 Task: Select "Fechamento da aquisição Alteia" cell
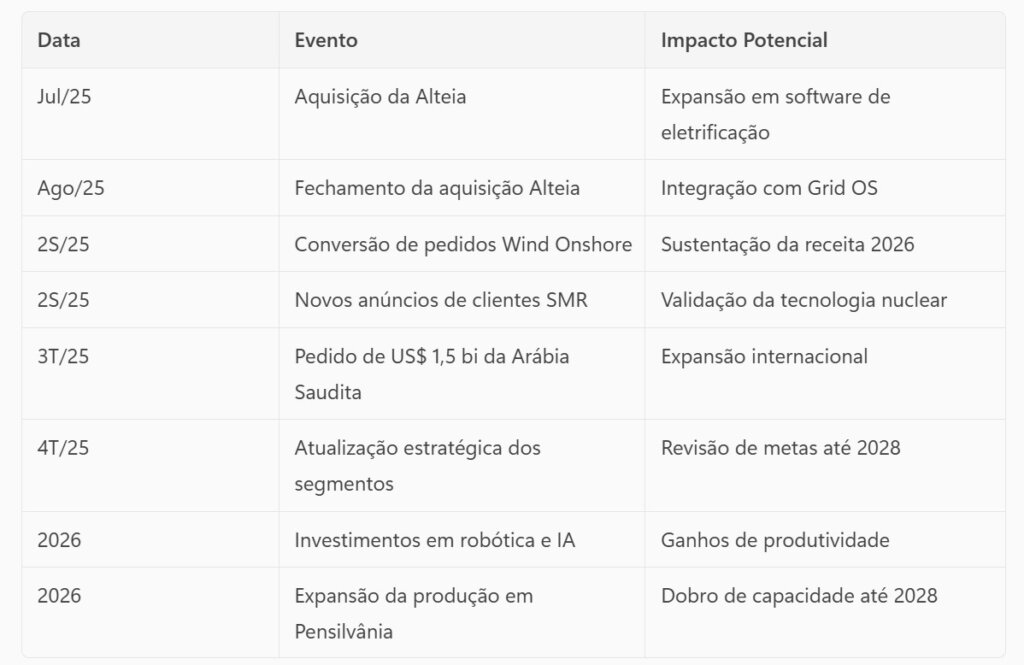tap(437, 188)
